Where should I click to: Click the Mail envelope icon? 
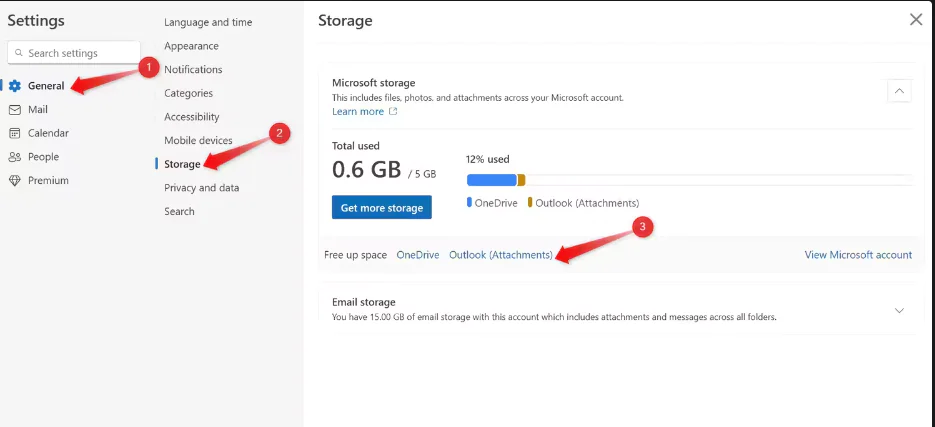click(15, 110)
